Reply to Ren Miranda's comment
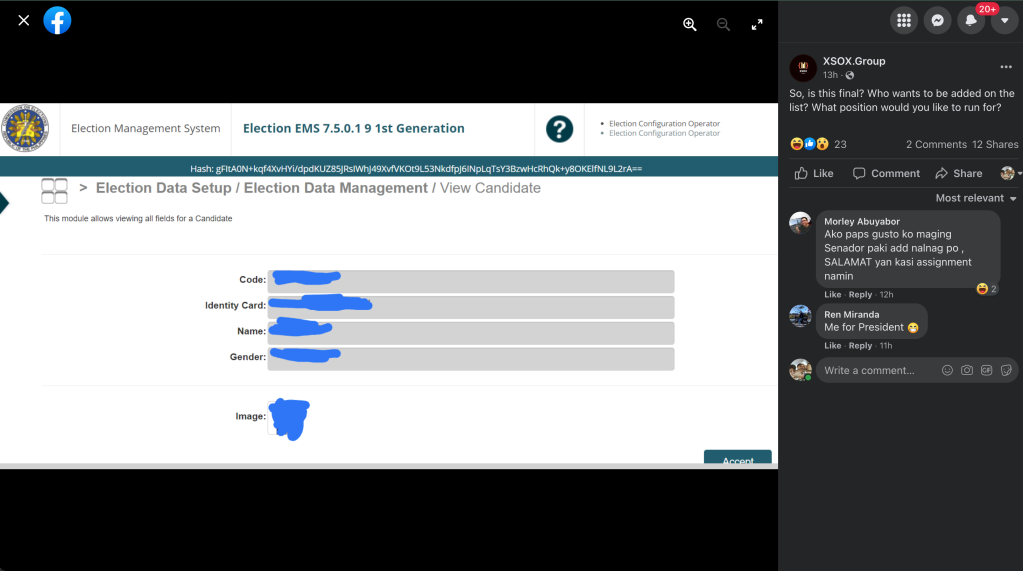 (860, 346)
